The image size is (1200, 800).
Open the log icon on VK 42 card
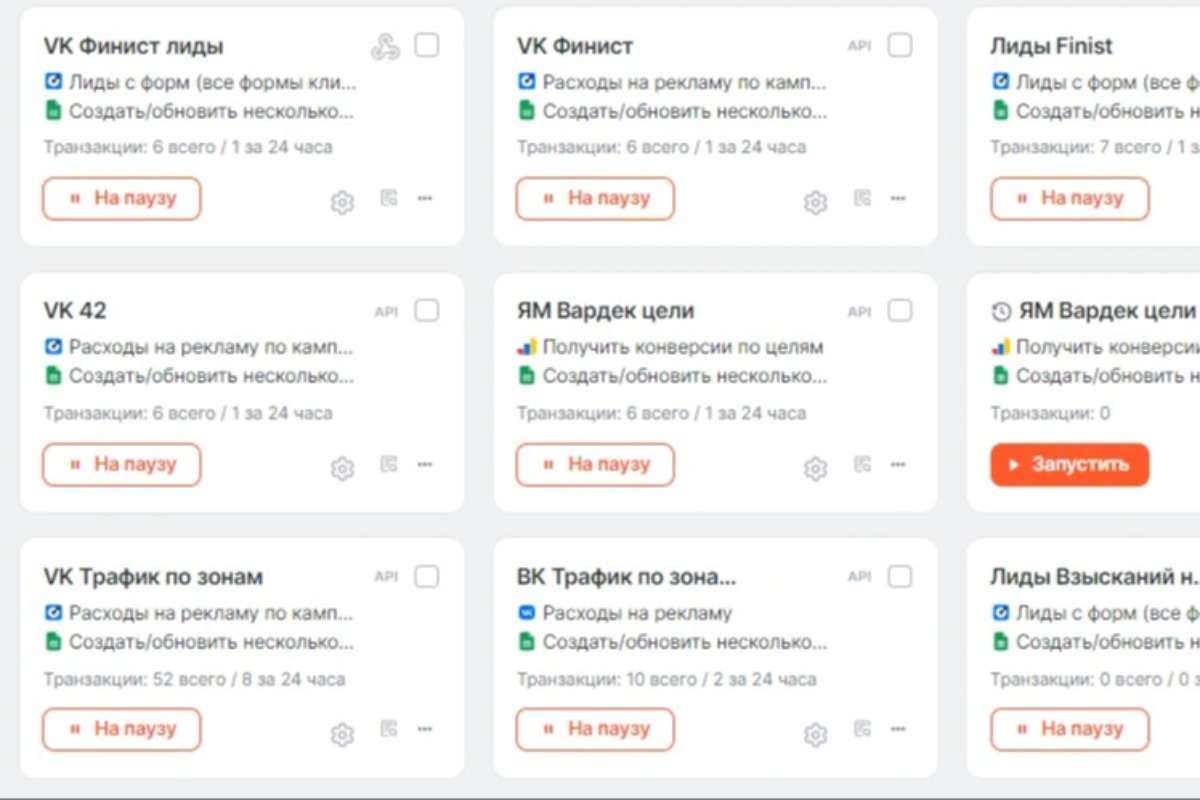388,464
